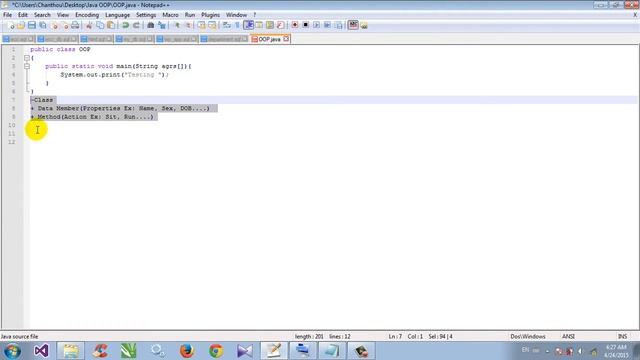The image size is (640, 360).
Task: Click the Document Map toolbar icon
Action: tap(270, 25)
